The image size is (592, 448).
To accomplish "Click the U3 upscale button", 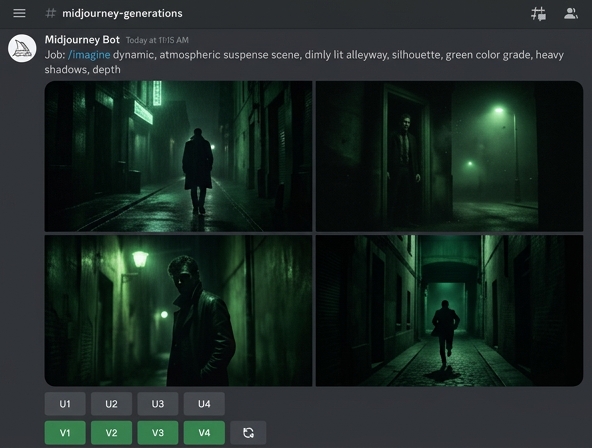I will pyautogui.click(x=158, y=404).
